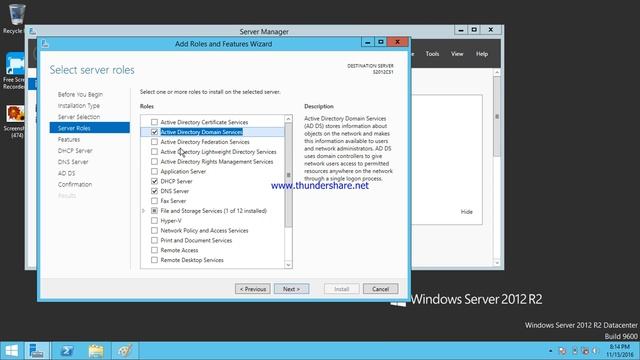Go to DNS Server wizard step
The width and height of the screenshot is (640, 360).
73,162
